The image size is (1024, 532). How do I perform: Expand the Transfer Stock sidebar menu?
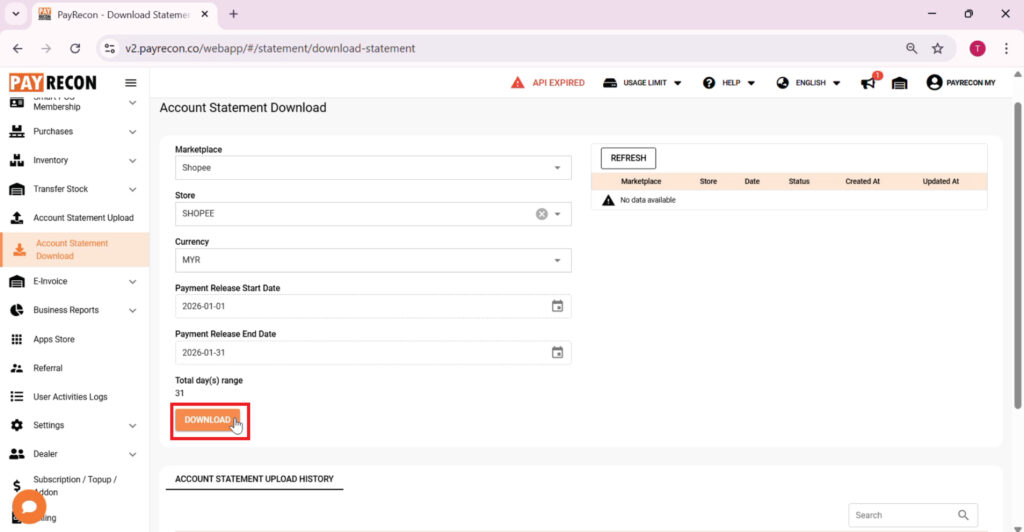tap(74, 189)
